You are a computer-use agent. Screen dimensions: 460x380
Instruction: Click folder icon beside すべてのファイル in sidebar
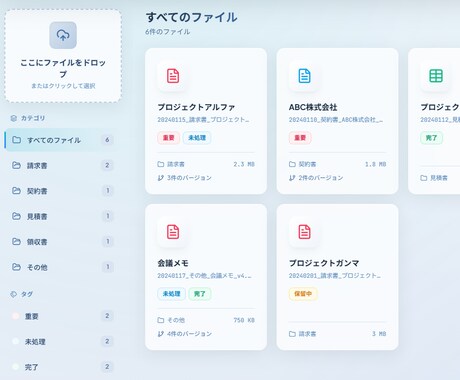click(x=16, y=140)
